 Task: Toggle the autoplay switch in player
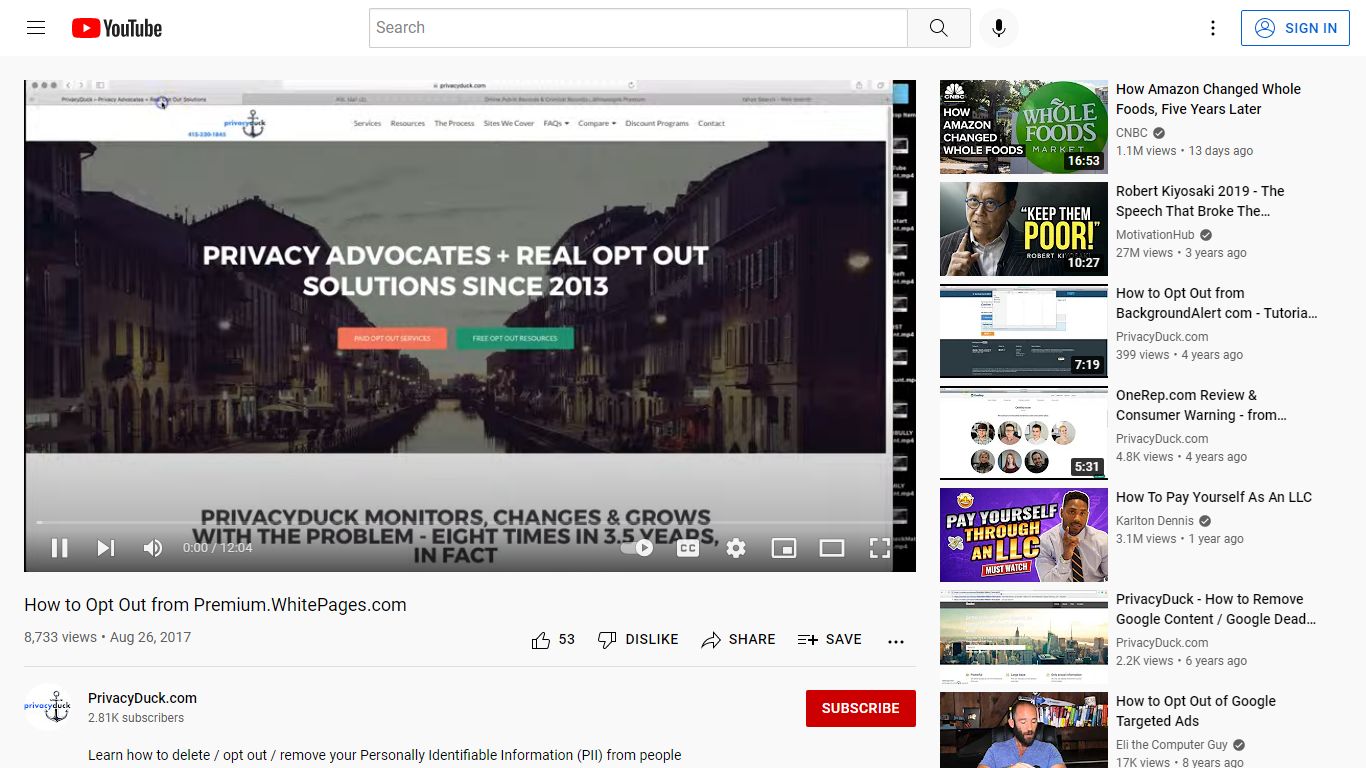pos(637,547)
